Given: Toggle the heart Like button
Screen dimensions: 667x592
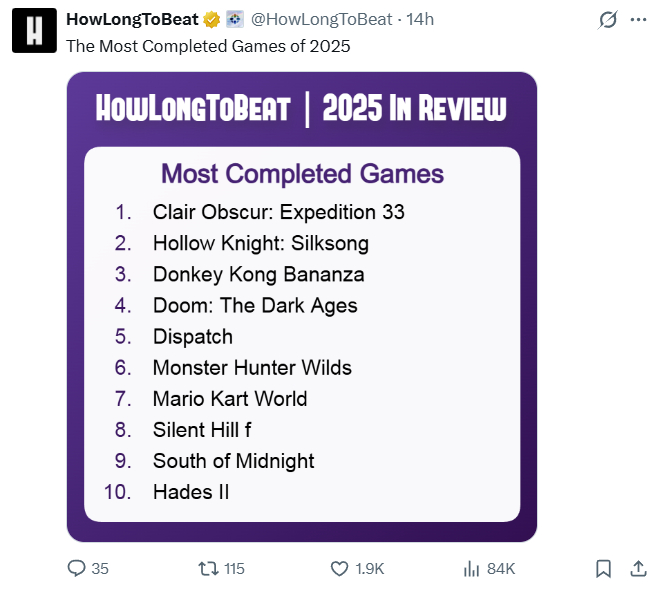Looking at the screenshot, I should coord(340,568).
